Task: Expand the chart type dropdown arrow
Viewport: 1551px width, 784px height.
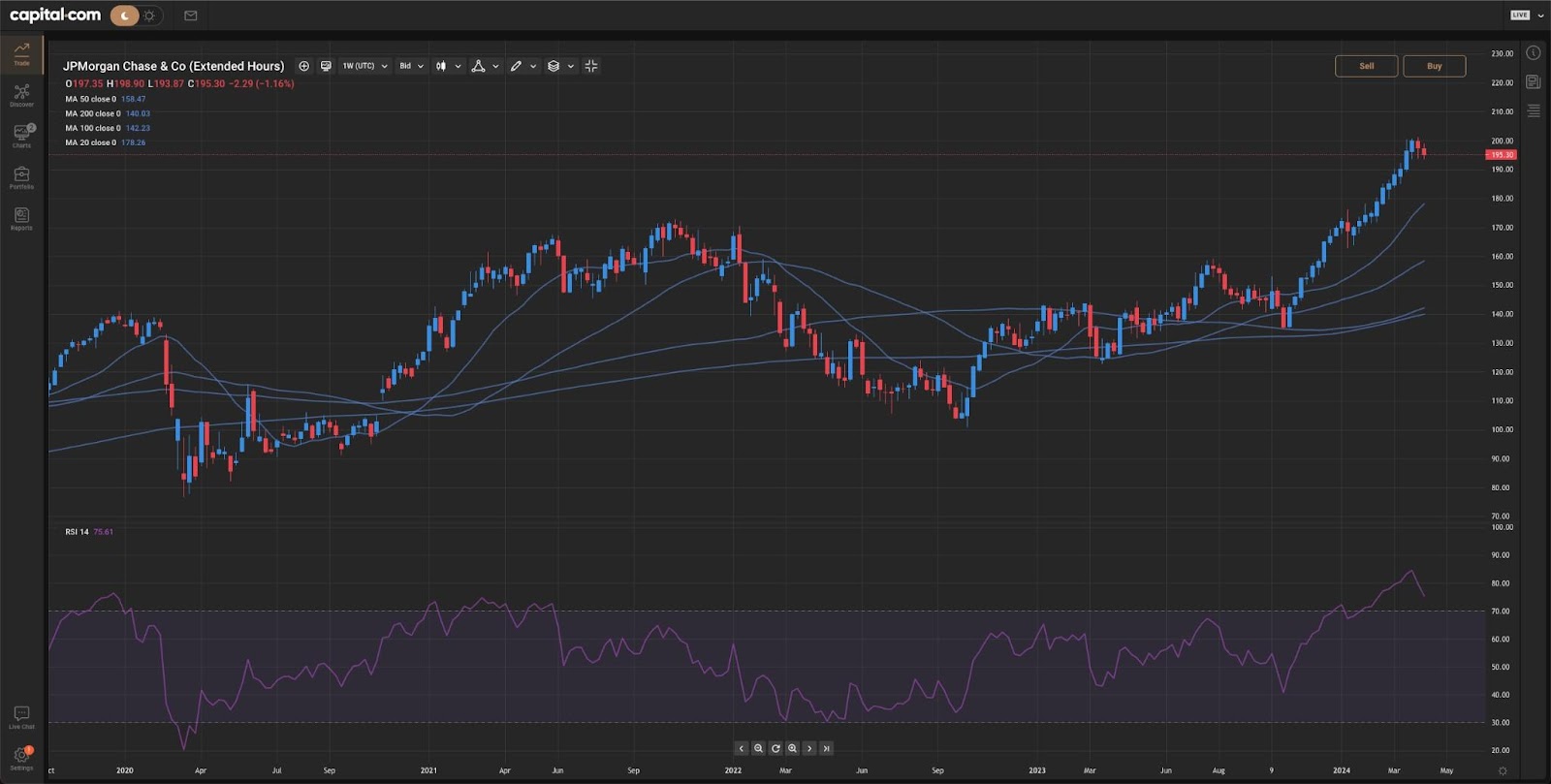Action: pyautogui.click(x=458, y=66)
